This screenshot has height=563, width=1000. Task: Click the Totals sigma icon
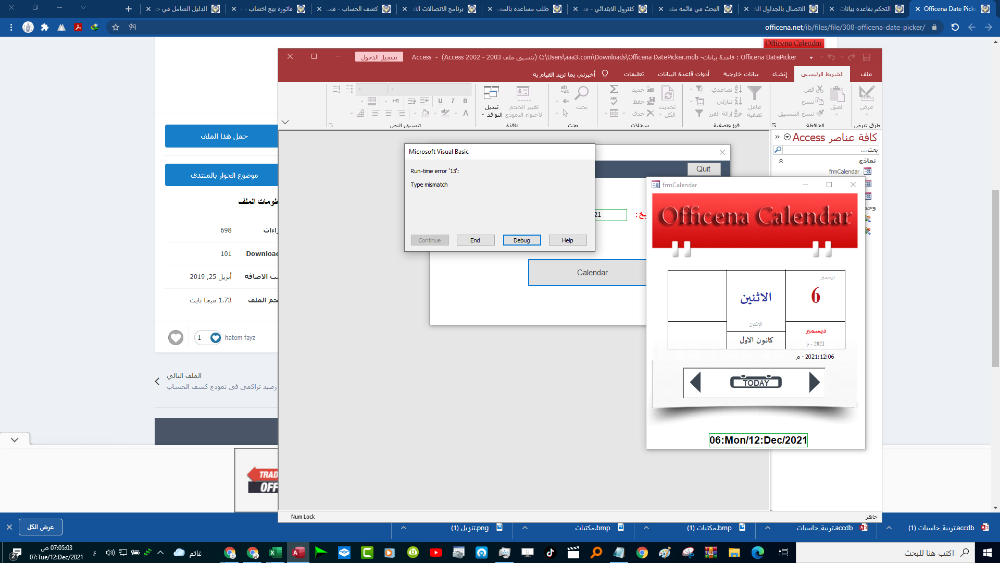[x=614, y=89]
